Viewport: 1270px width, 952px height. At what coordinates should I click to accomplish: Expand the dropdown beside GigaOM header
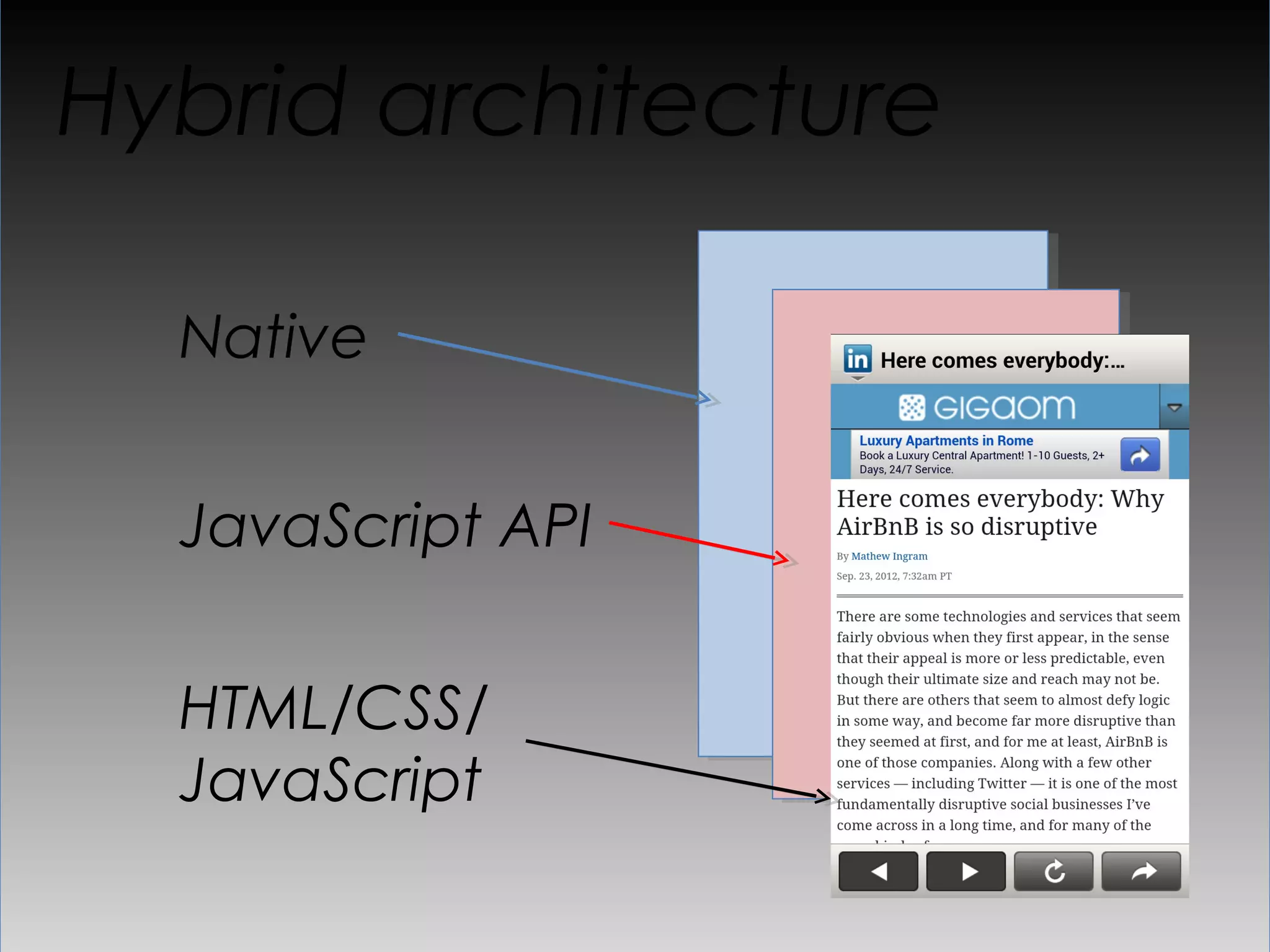click(x=1174, y=407)
